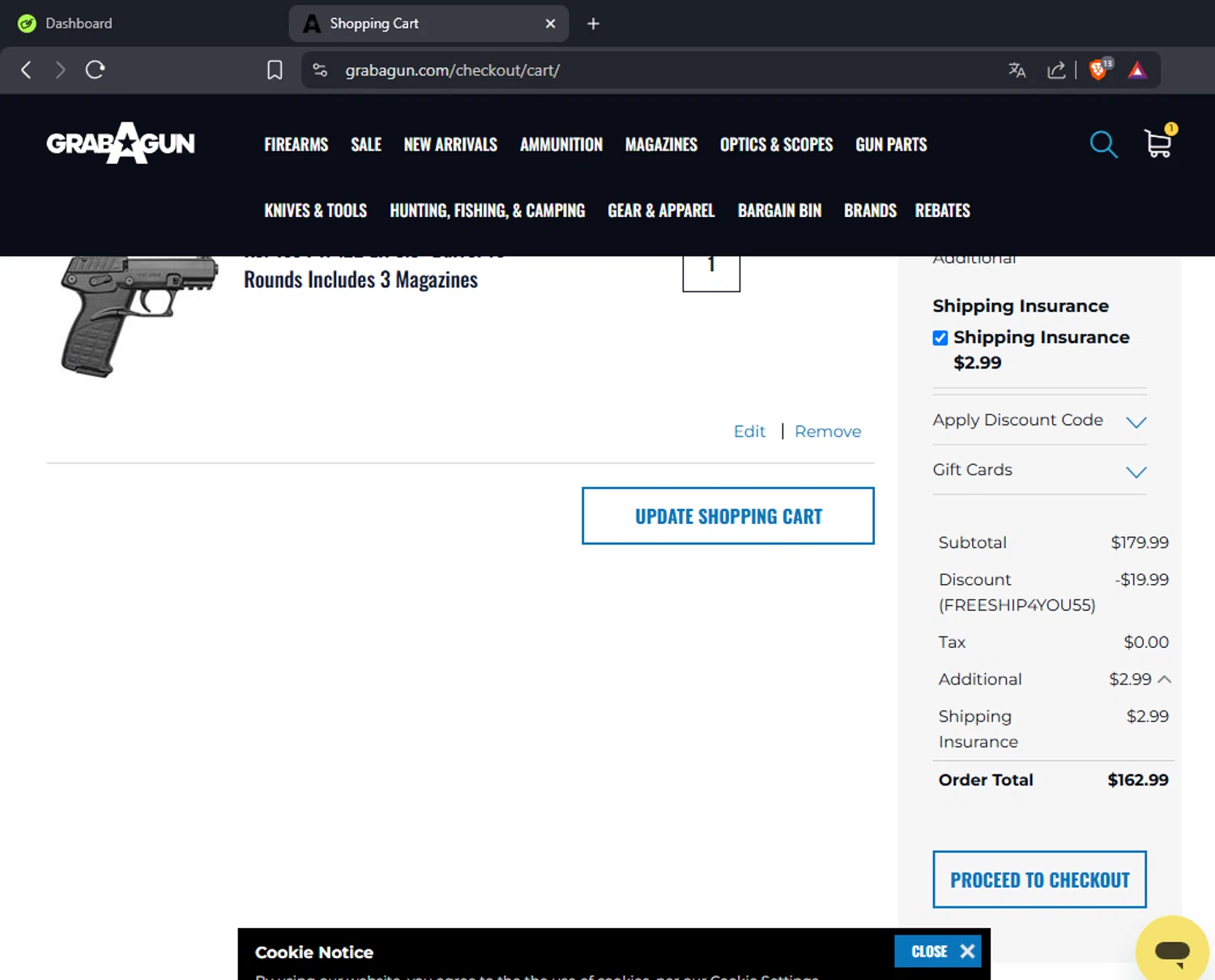Go back with browser back arrow
Viewport: 1215px width, 980px height.
pyautogui.click(x=26, y=70)
